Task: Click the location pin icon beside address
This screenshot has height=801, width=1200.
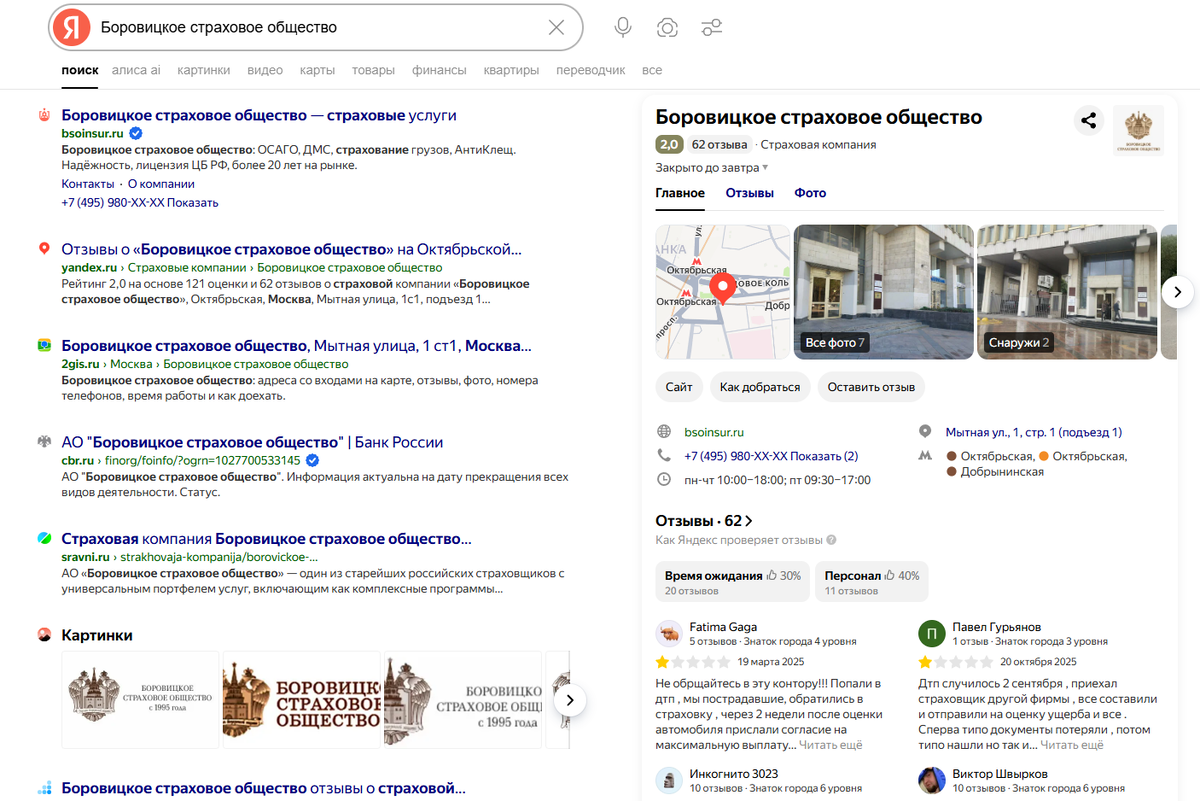Action: pyautogui.click(x=925, y=432)
